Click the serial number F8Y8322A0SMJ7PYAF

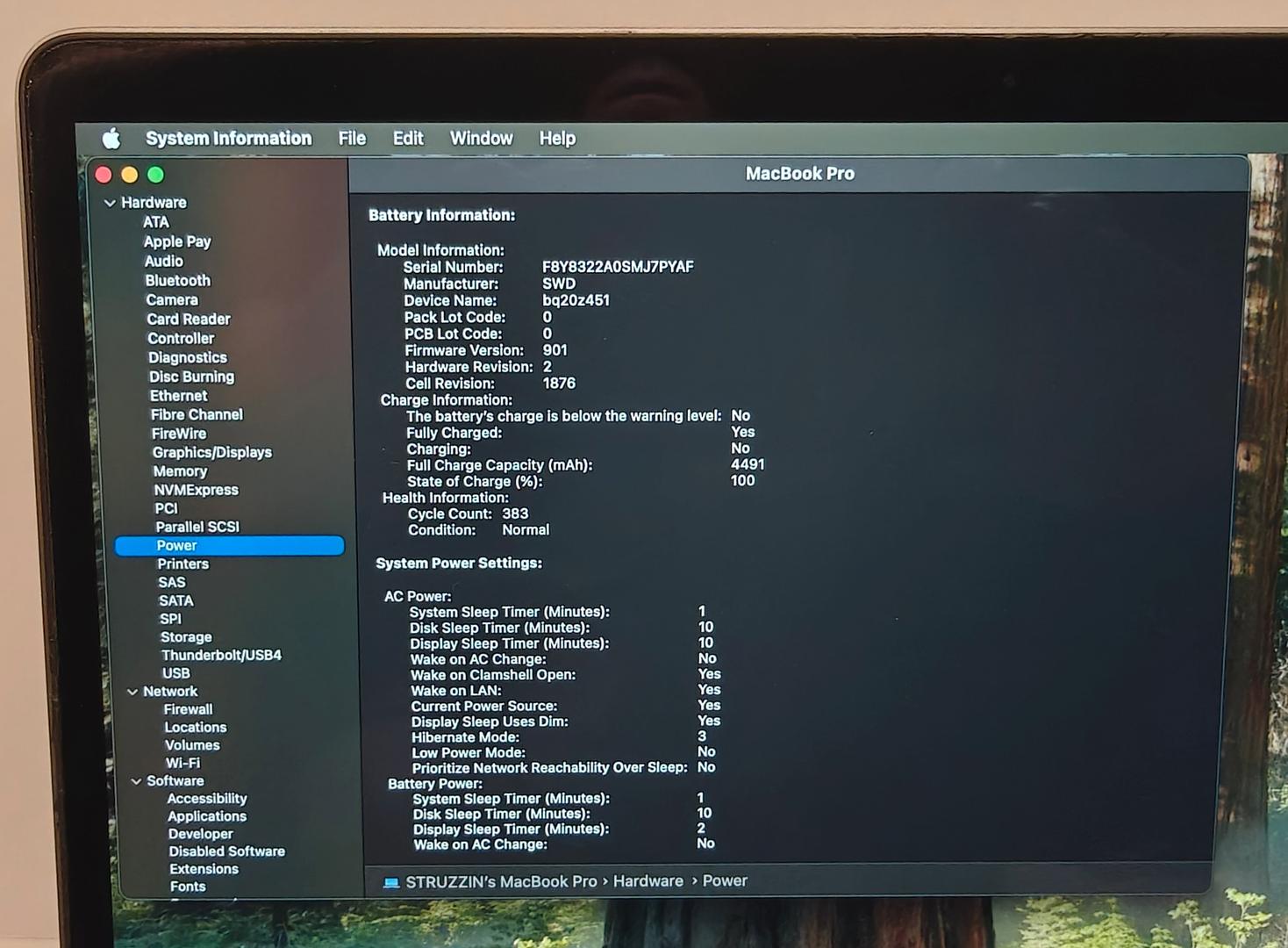[x=618, y=267]
